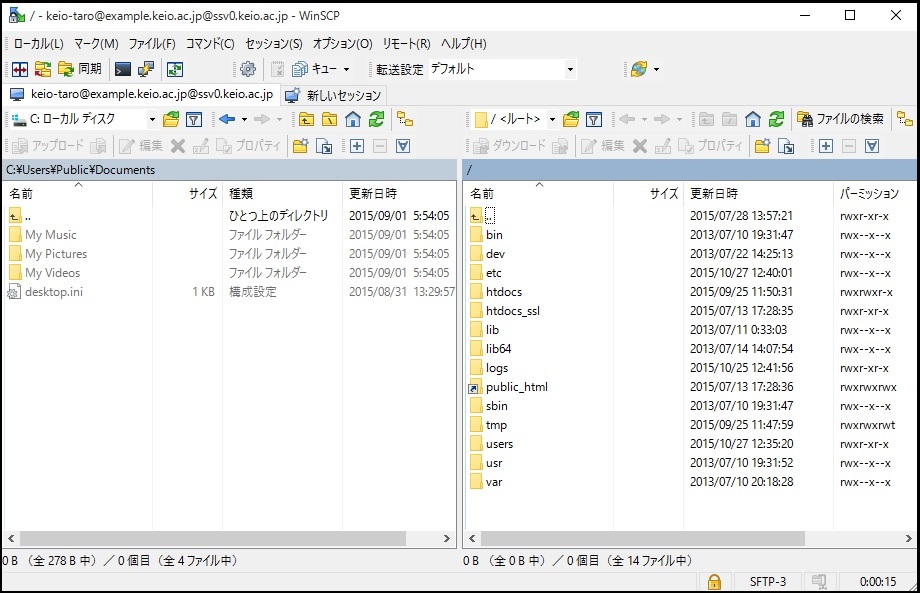Open the 転送設定 デフォルト dropdown

(570, 69)
